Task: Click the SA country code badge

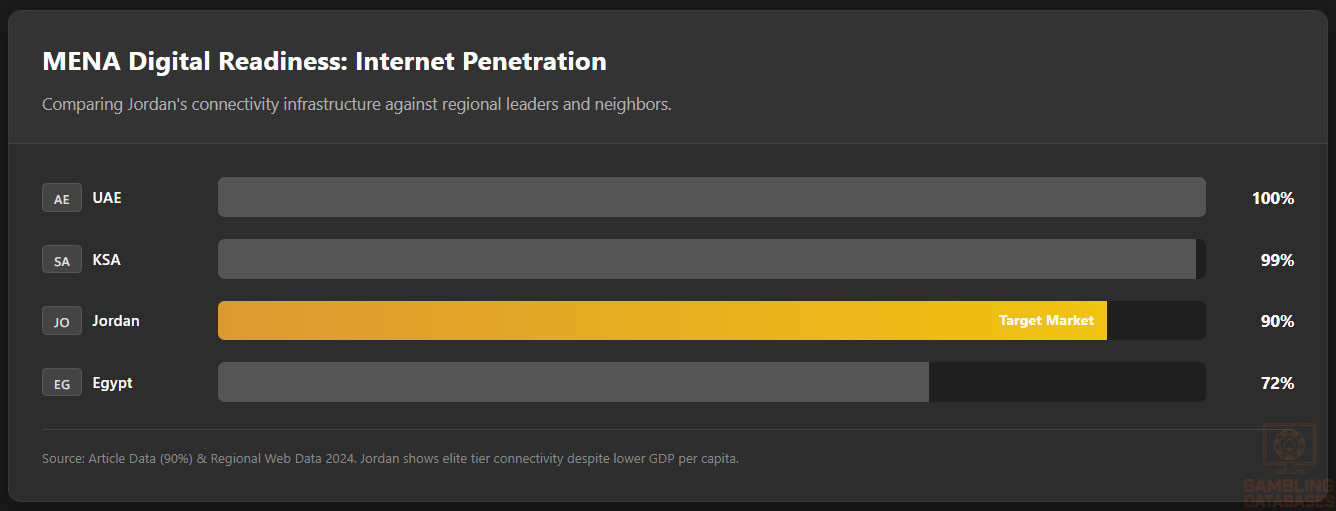Action: [62, 260]
